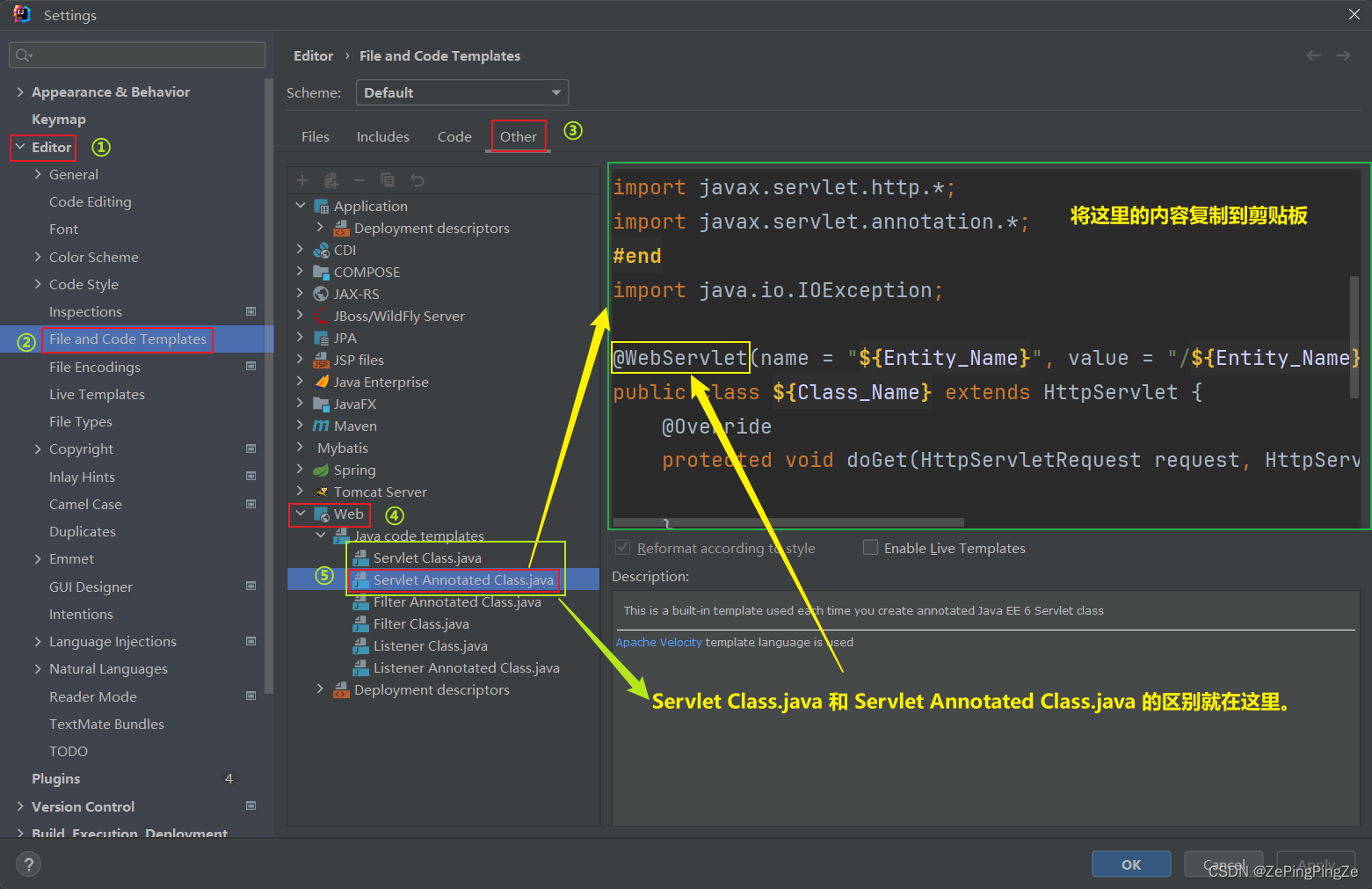The image size is (1372, 889).
Task: Switch to the Files tab
Action: pyautogui.click(x=316, y=136)
